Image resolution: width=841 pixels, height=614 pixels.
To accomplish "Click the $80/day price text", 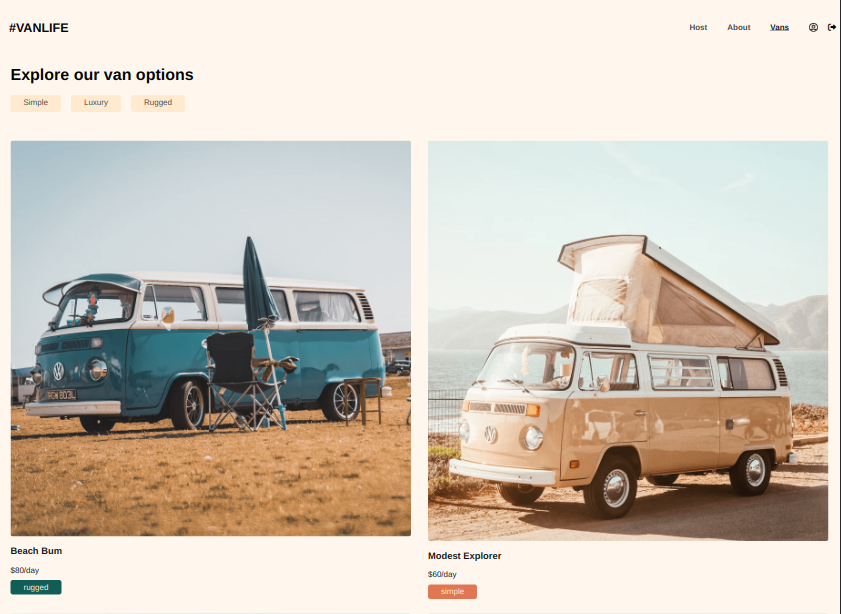I will (25, 571).
